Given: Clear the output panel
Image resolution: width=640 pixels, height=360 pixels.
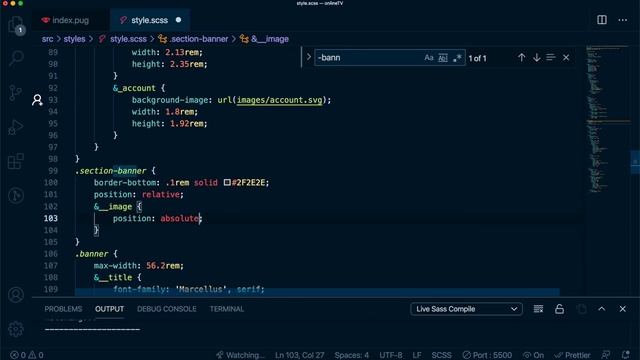Looking at the screenshot, I should (538, 309).
